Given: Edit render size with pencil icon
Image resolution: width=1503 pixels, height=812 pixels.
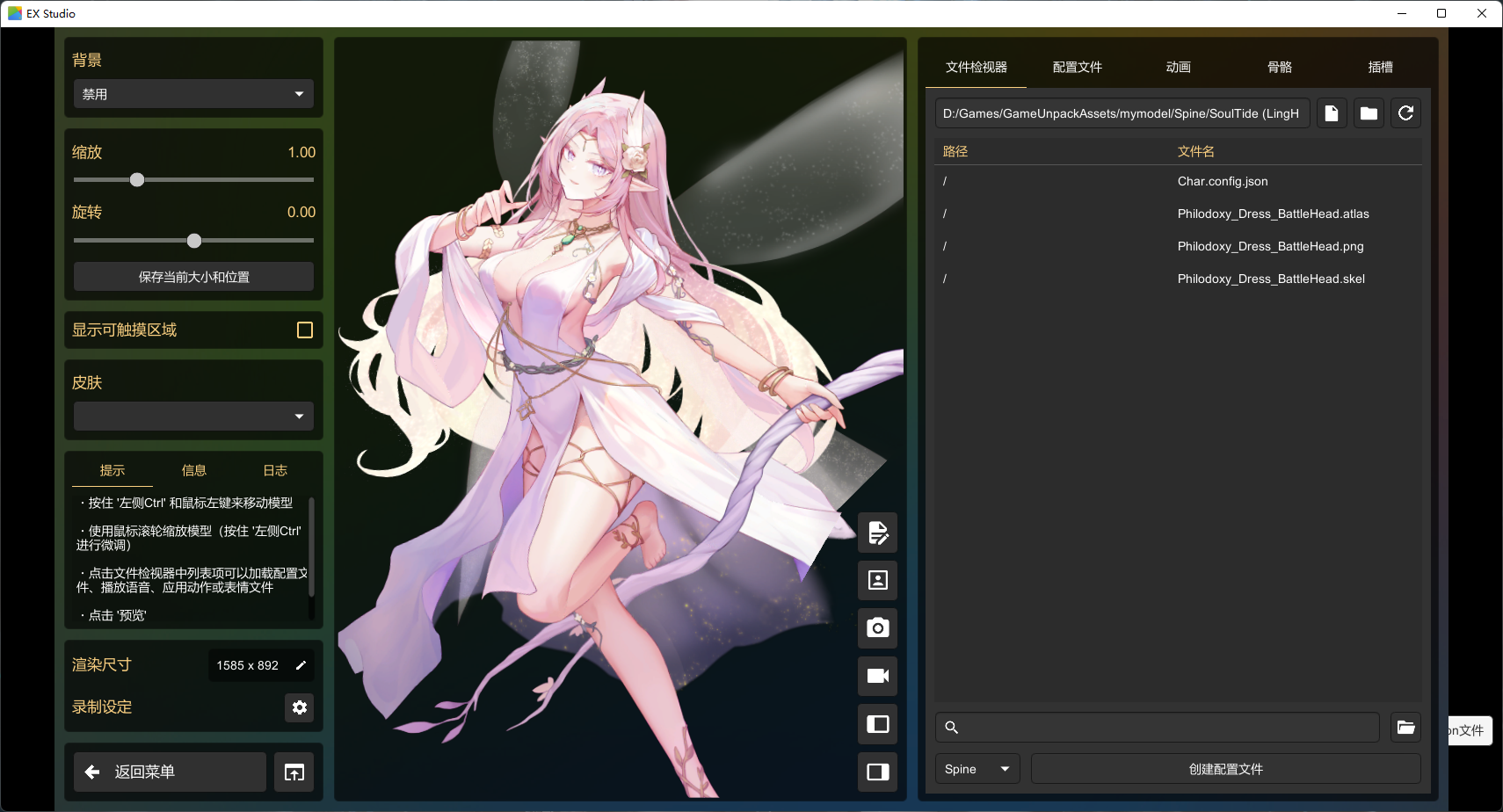Looking at the screenshot, I should point(301,665).
